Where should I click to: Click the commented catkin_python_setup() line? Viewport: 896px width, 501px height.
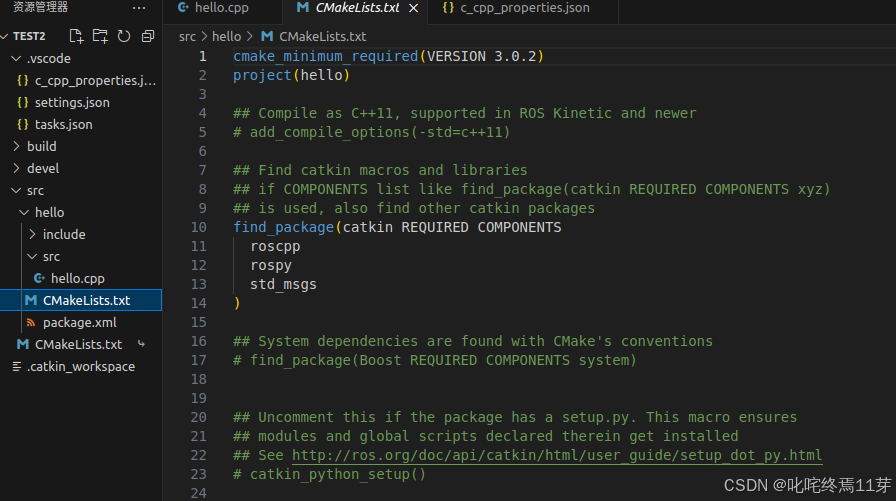coord(330,474)
